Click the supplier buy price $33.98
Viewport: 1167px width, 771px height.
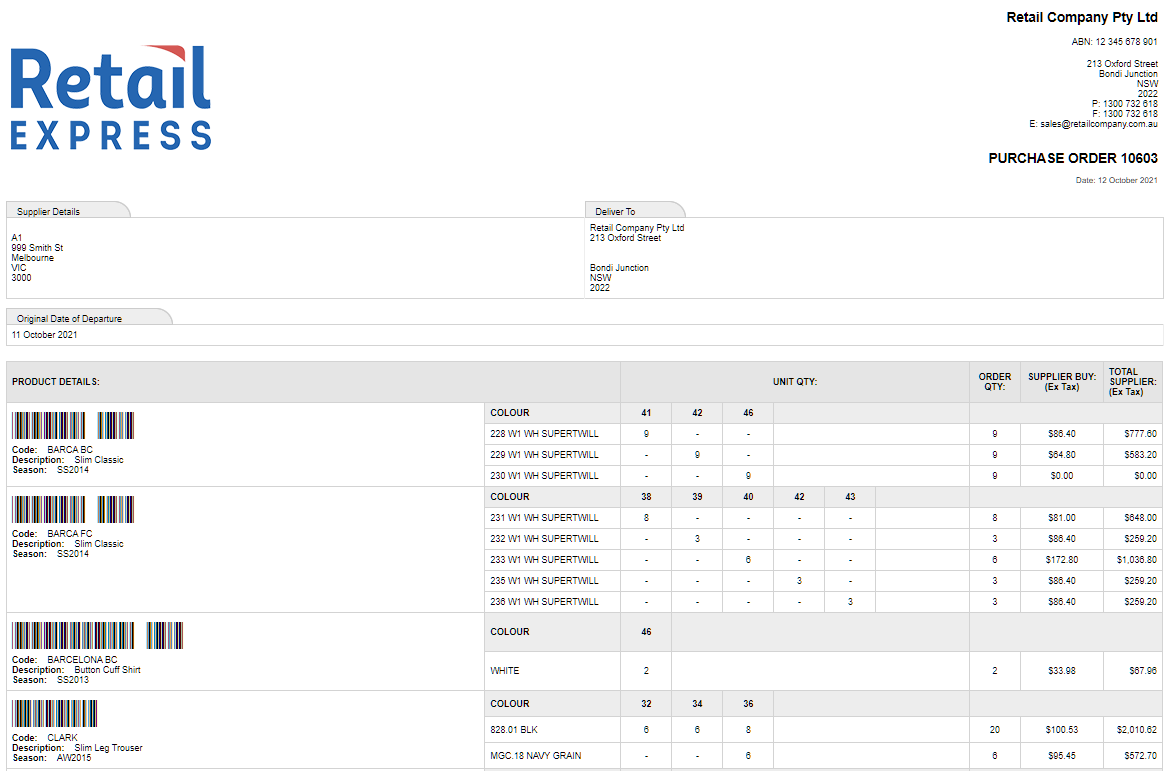(1061, 671)
